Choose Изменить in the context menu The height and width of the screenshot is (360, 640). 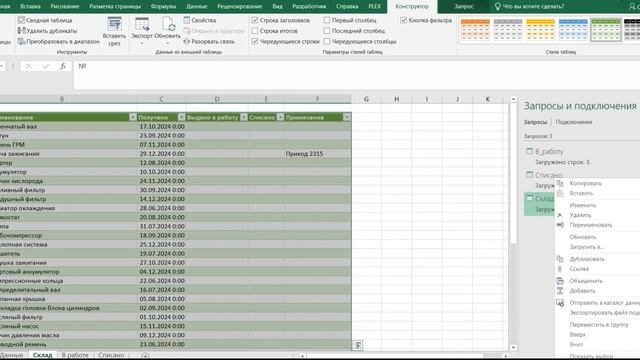tap(582, 205)
